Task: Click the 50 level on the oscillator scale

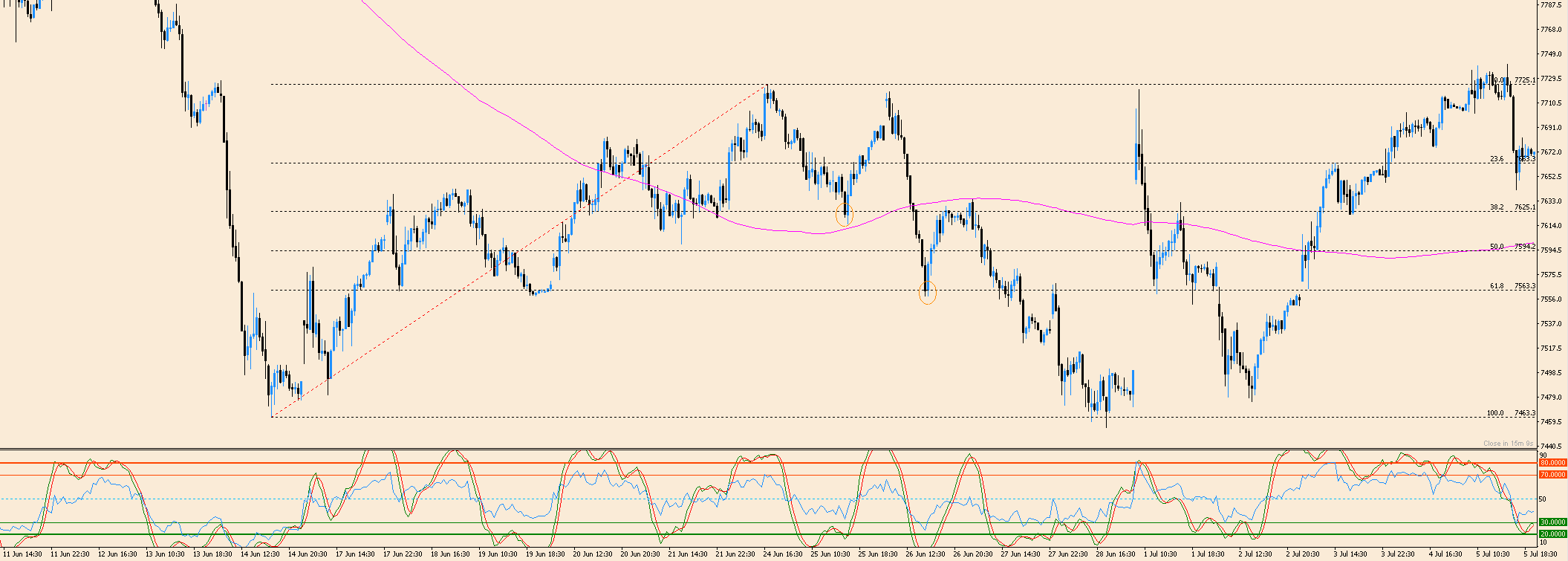Action: click(x=1543, y=499)
